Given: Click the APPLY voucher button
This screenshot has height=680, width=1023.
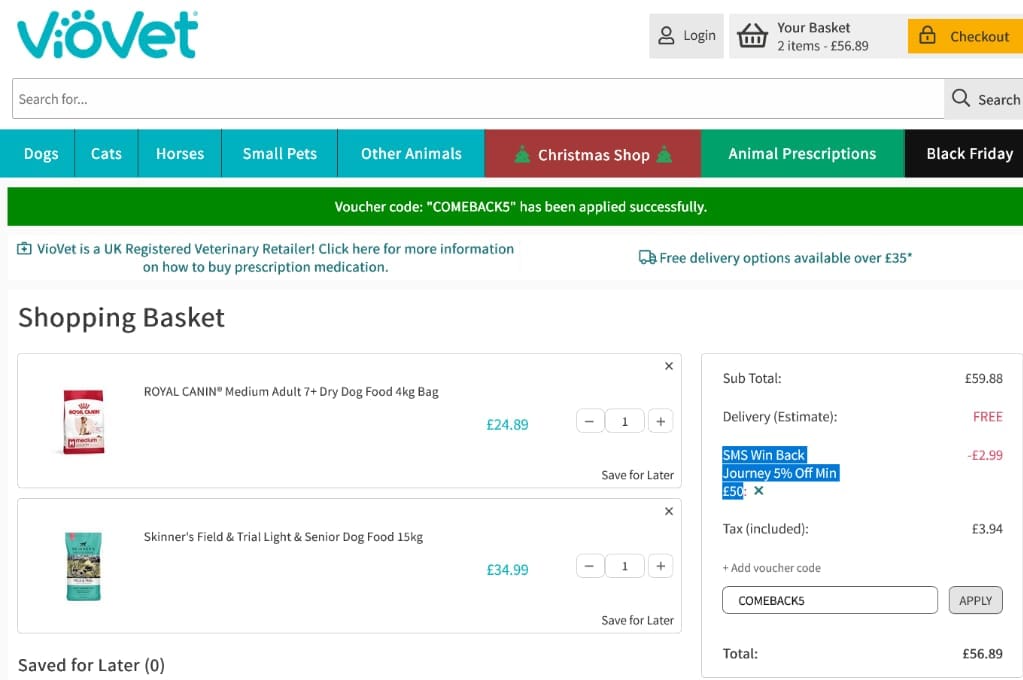Looking at the screenshot, I should tap(975, 600).
